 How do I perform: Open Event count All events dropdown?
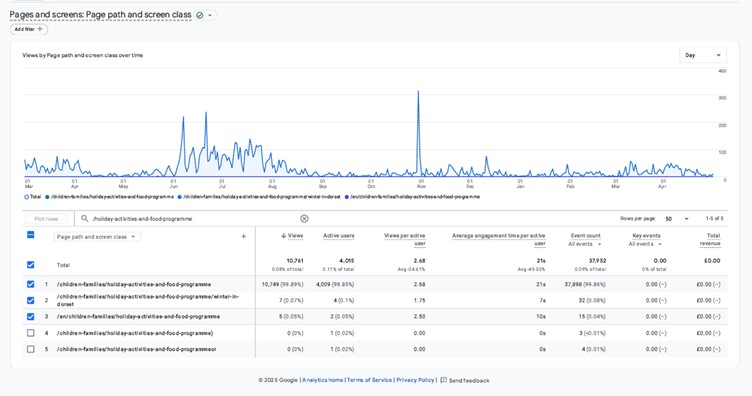(585, 244)
